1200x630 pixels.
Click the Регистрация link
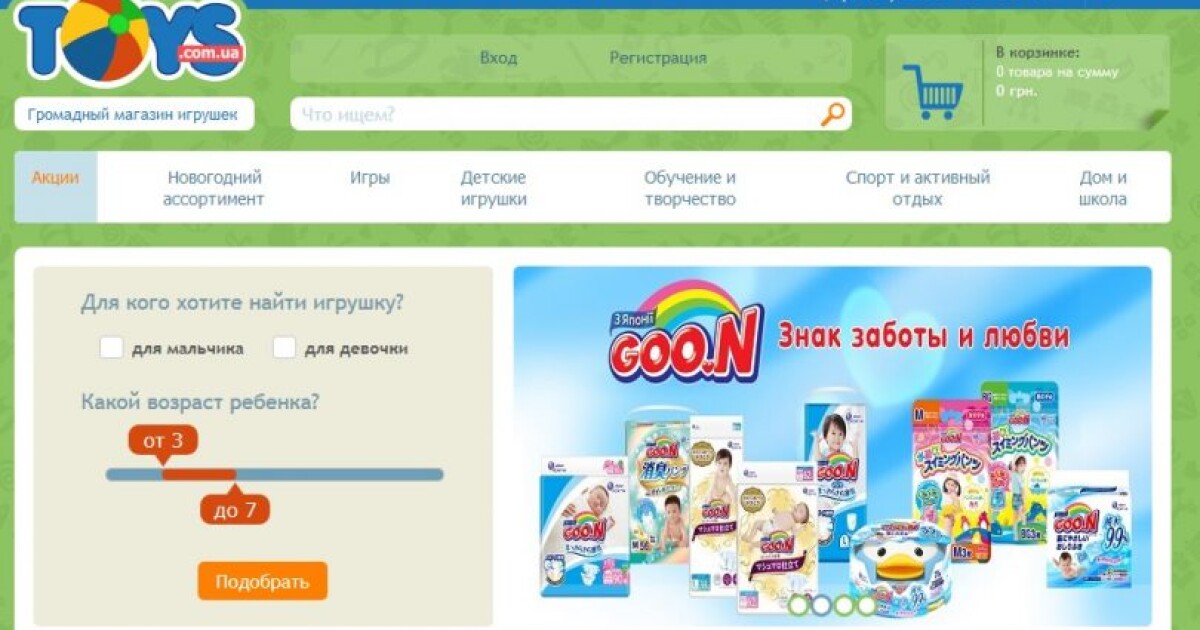pos(658,58)
